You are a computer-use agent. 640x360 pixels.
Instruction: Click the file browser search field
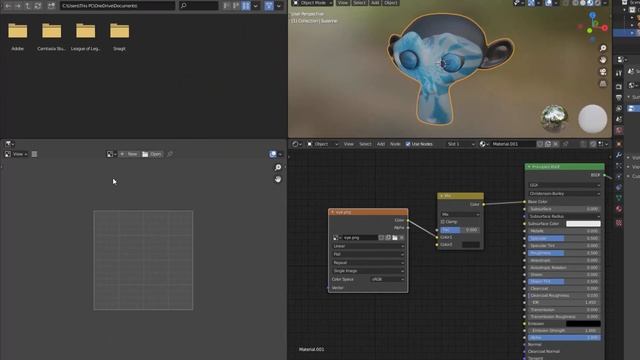(199, 6)
